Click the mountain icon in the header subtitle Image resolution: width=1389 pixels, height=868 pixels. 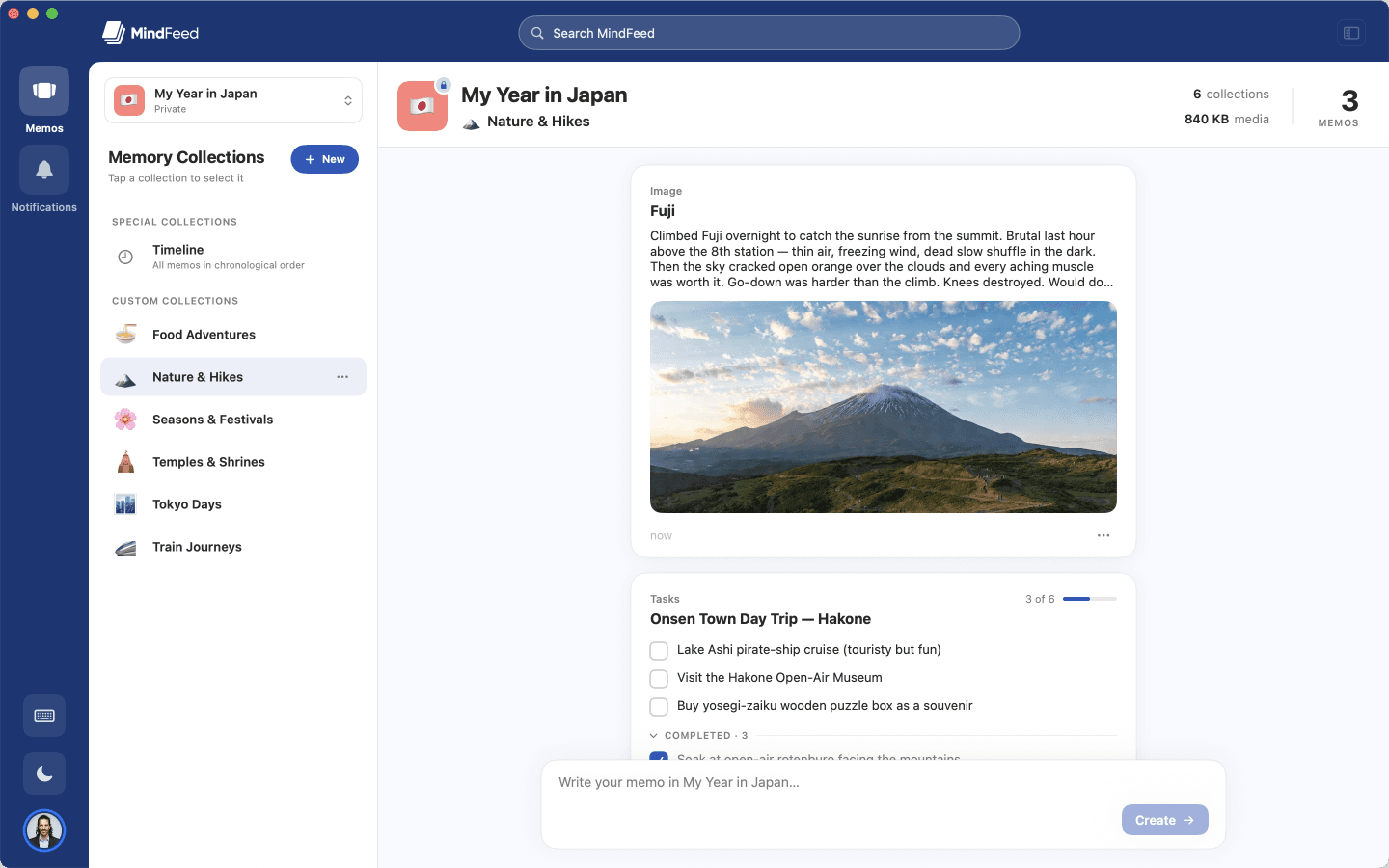472,122
